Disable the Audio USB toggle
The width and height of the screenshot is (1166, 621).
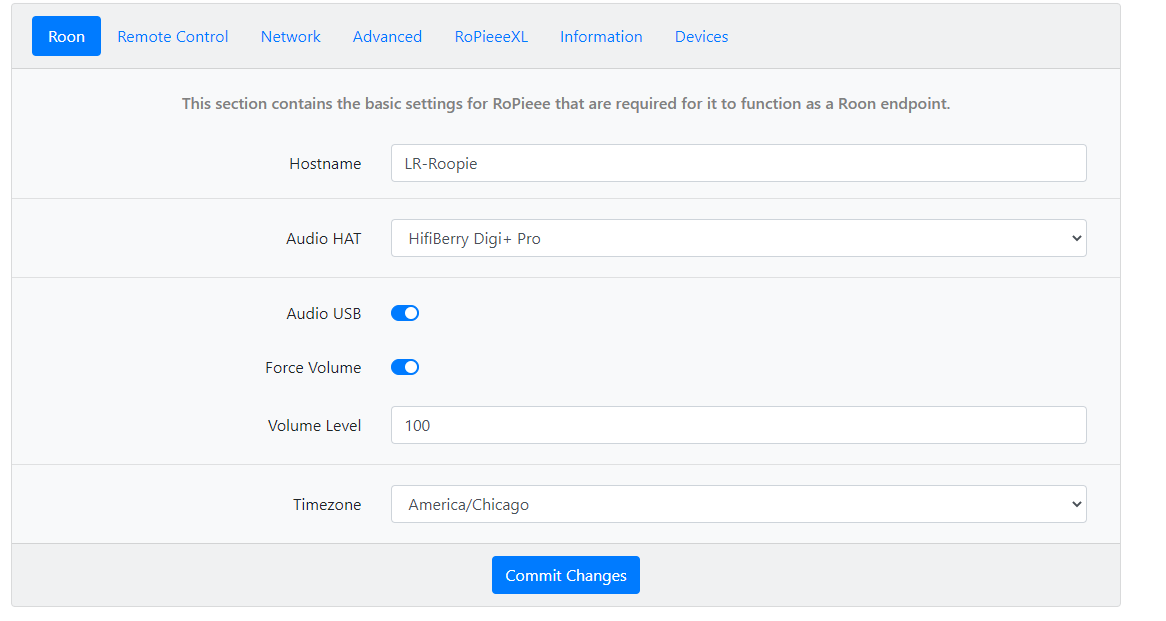tap(405, 313)
